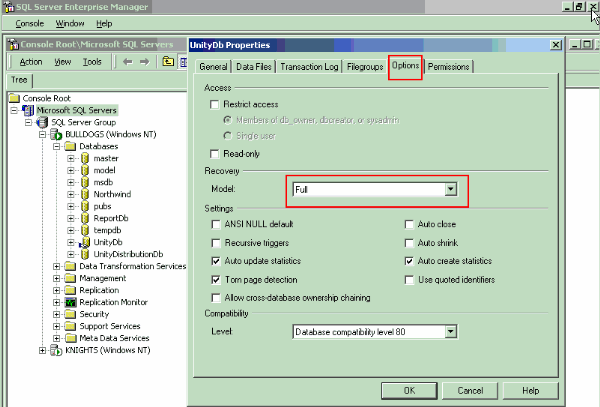600x407 pixels.
Task: Switch to the Transaction Log tab
Action: point(309,67)
